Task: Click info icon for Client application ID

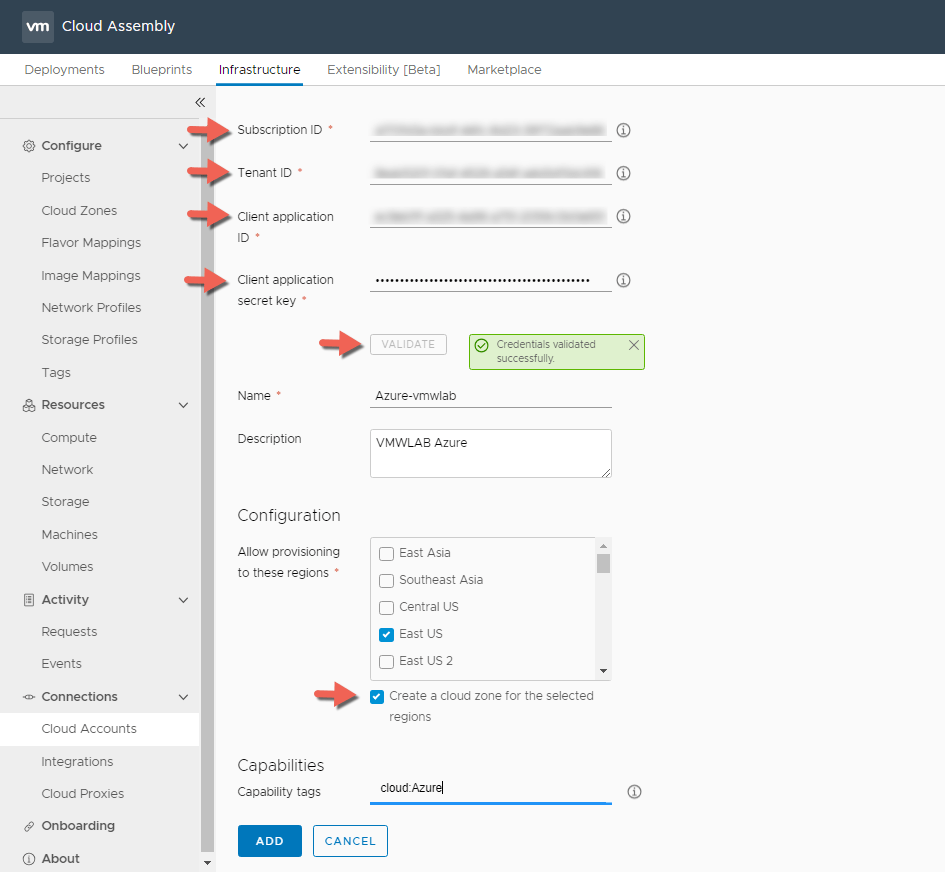Action: 624,216
